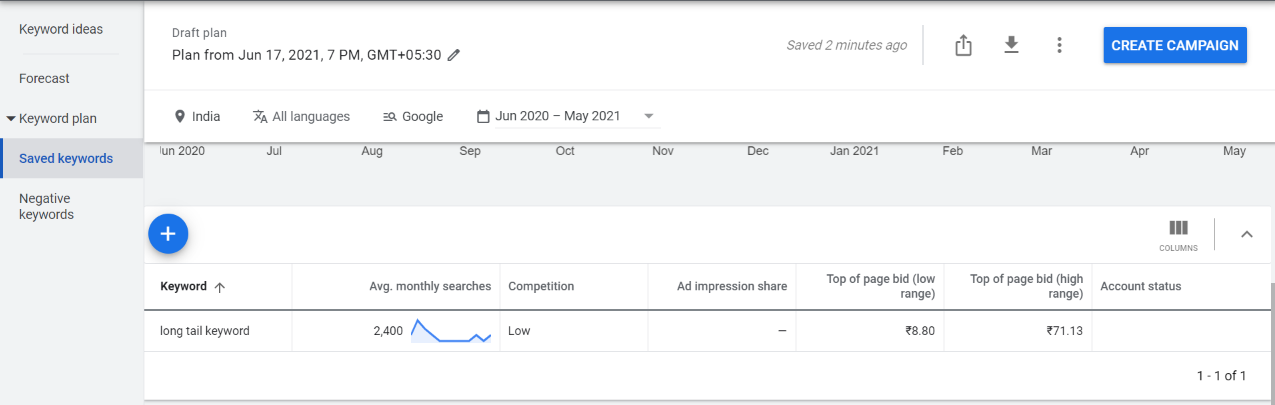
Task: Change the India location filter
Action: click(197, 116)
